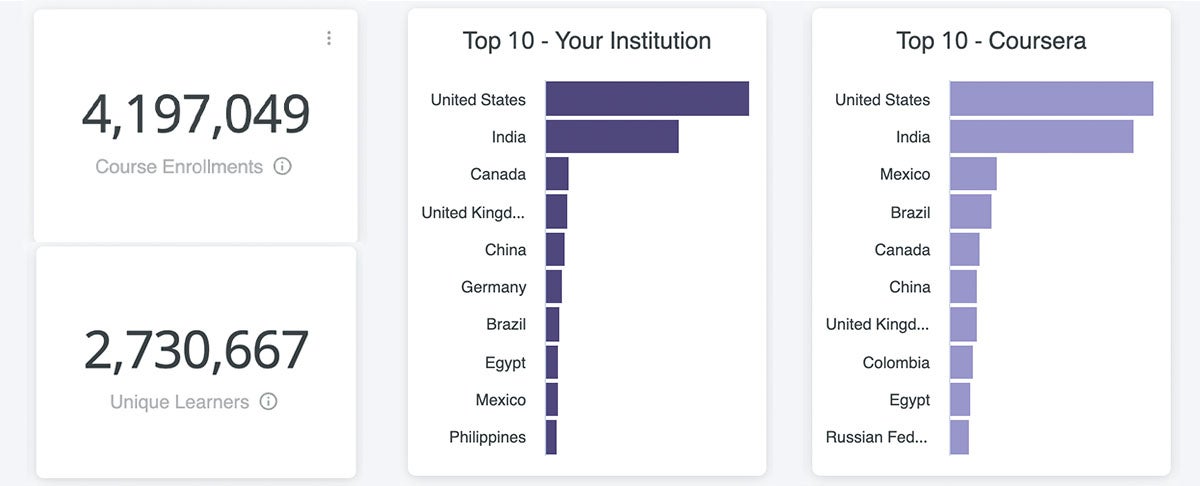Select the India bar in Your Institution chart
Image resolution: width=1200 pixels, height=486 pixels.
(612, 137)
